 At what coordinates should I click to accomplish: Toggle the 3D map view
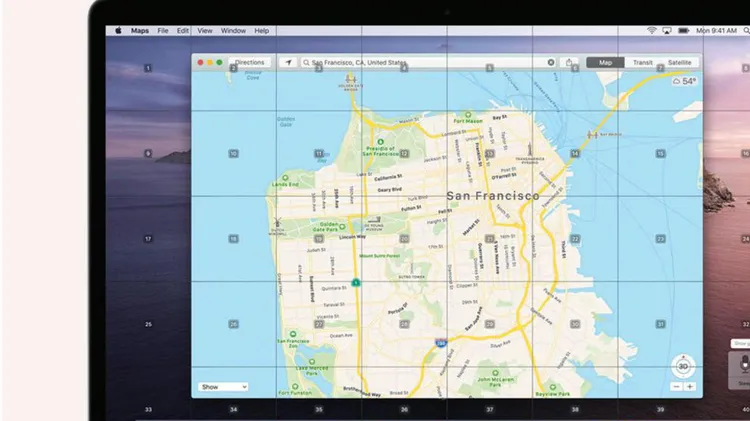683,366
